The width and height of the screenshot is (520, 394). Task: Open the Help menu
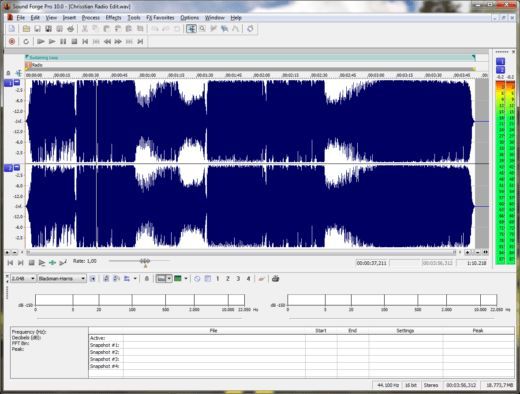pyautogui.click(x=236, y=18)
